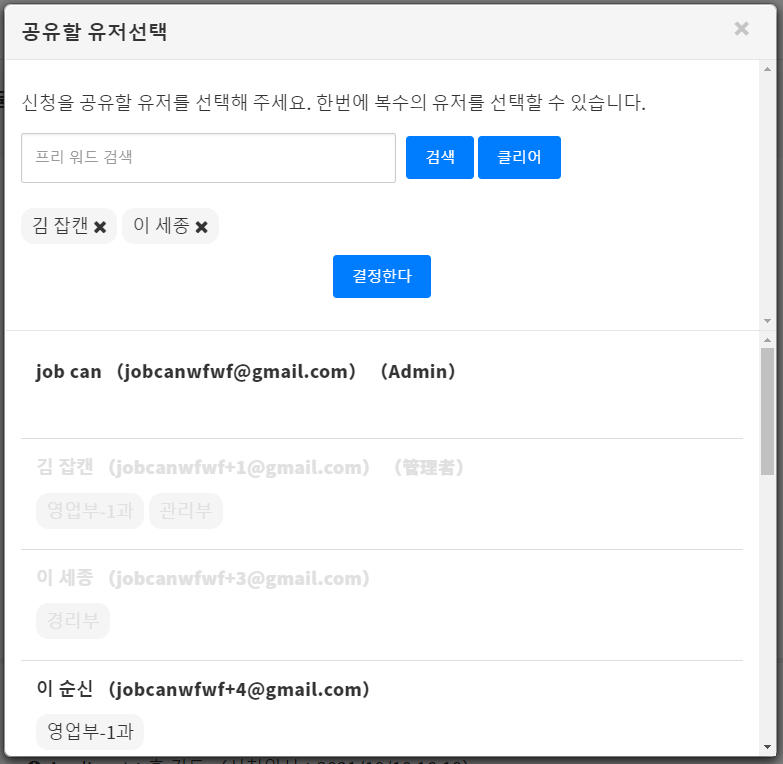
Task: Select user 이 순신 in the list
Action: coord(203,689)
